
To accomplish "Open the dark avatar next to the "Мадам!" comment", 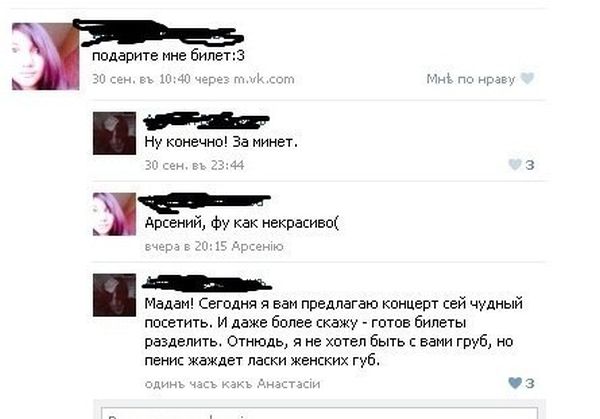I will tap(114, 295).
